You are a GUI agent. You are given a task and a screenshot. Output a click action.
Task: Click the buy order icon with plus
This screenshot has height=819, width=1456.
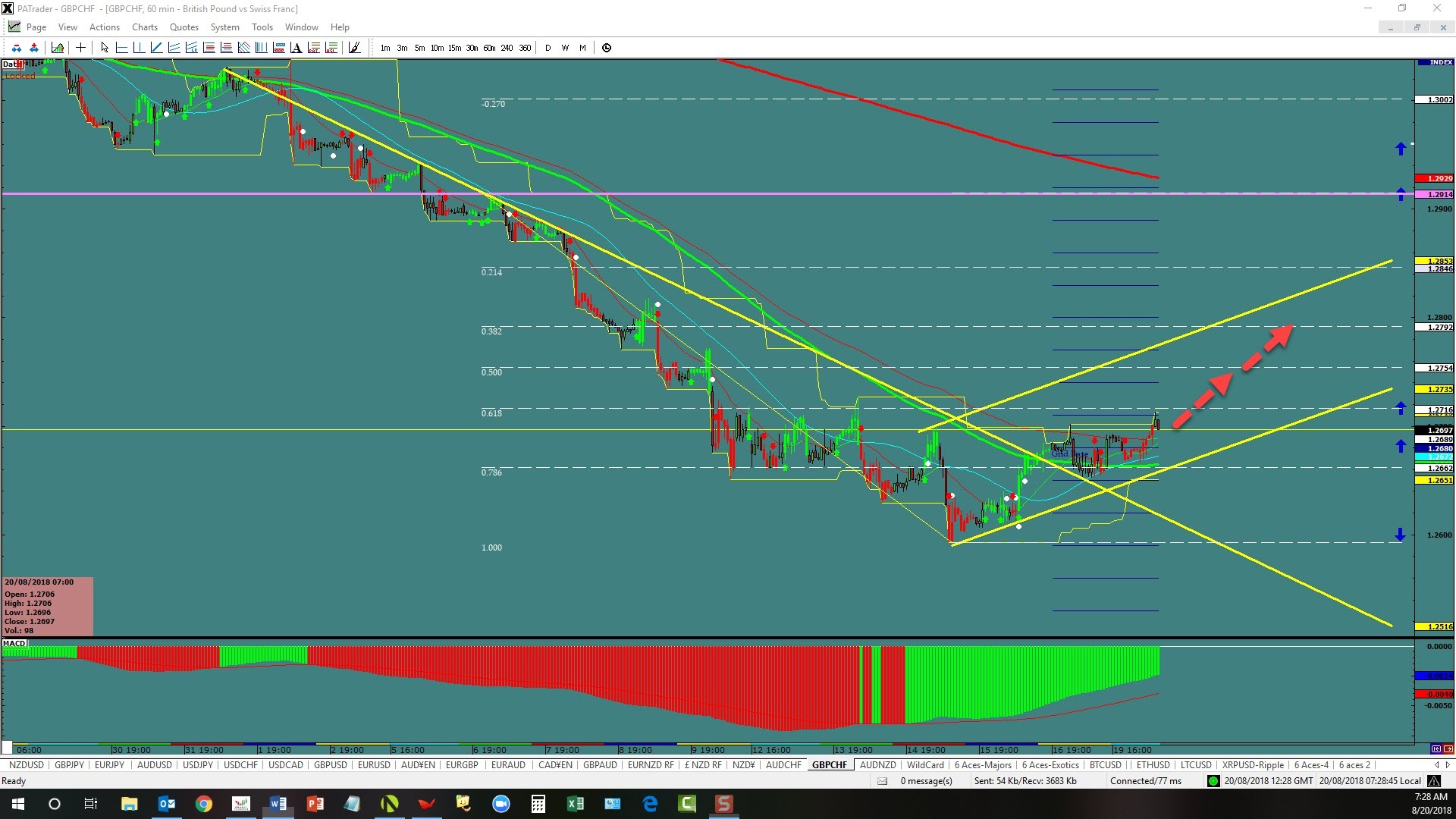34,48
